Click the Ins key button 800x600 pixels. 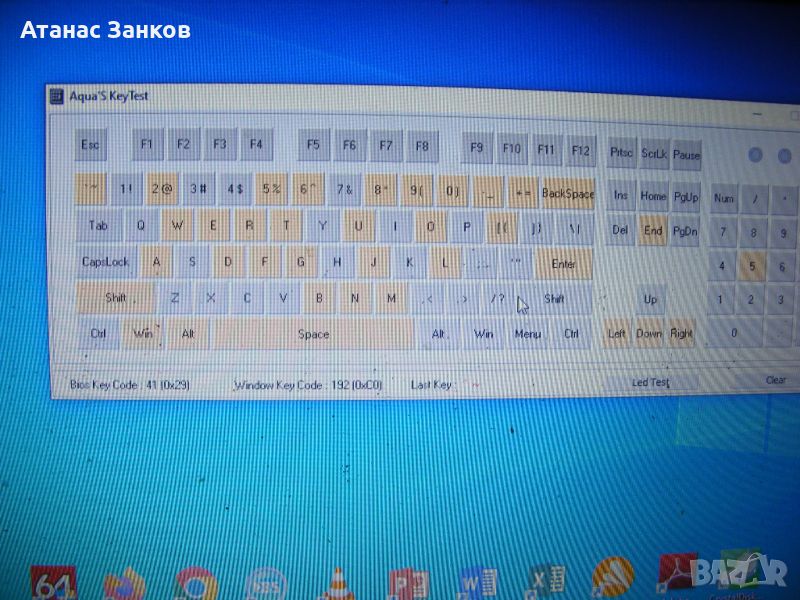point(620,195)
